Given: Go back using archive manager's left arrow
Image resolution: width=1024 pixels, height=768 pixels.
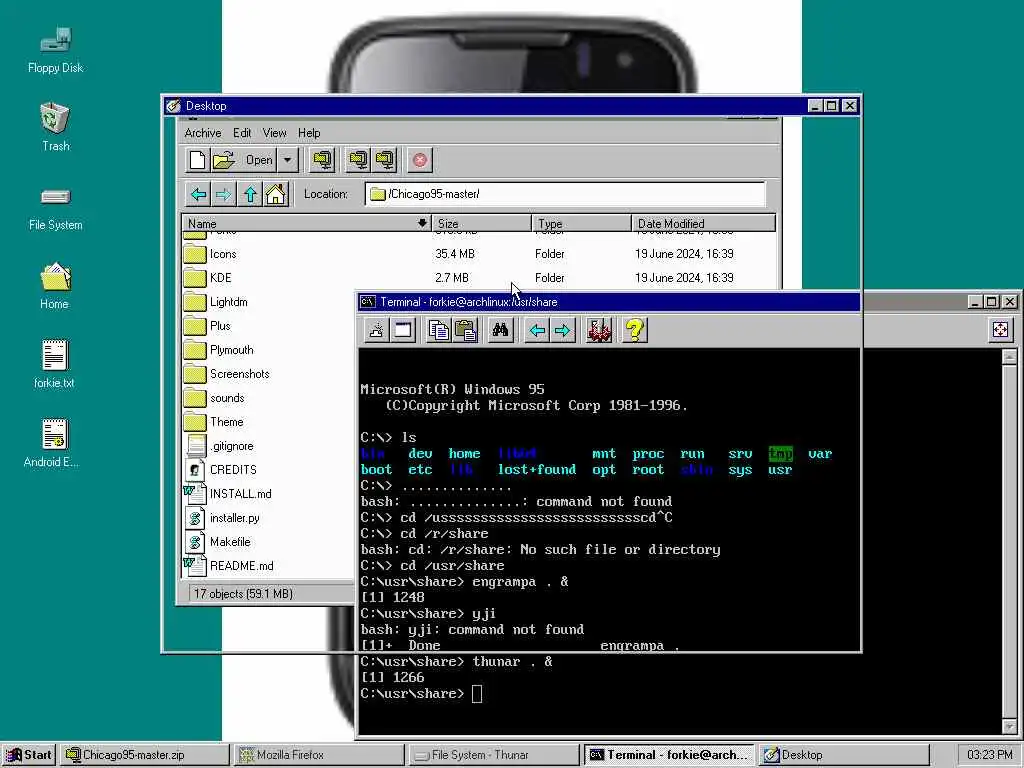Looking at the screenshot, I should pos(199,194).
